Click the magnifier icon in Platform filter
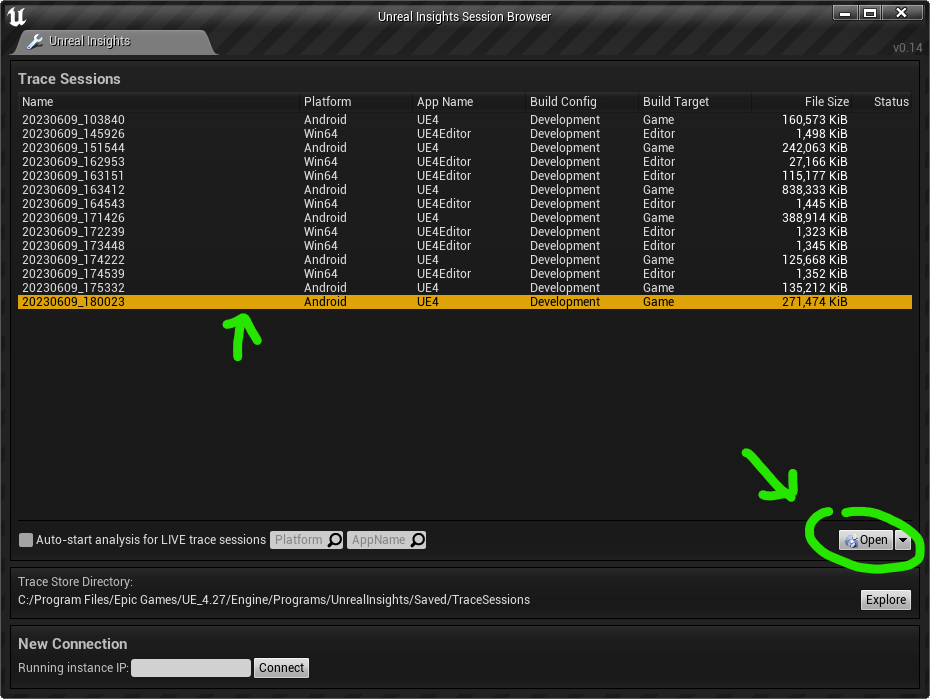Viewport: 930px width, 699px height. click(x=335, y=540)
